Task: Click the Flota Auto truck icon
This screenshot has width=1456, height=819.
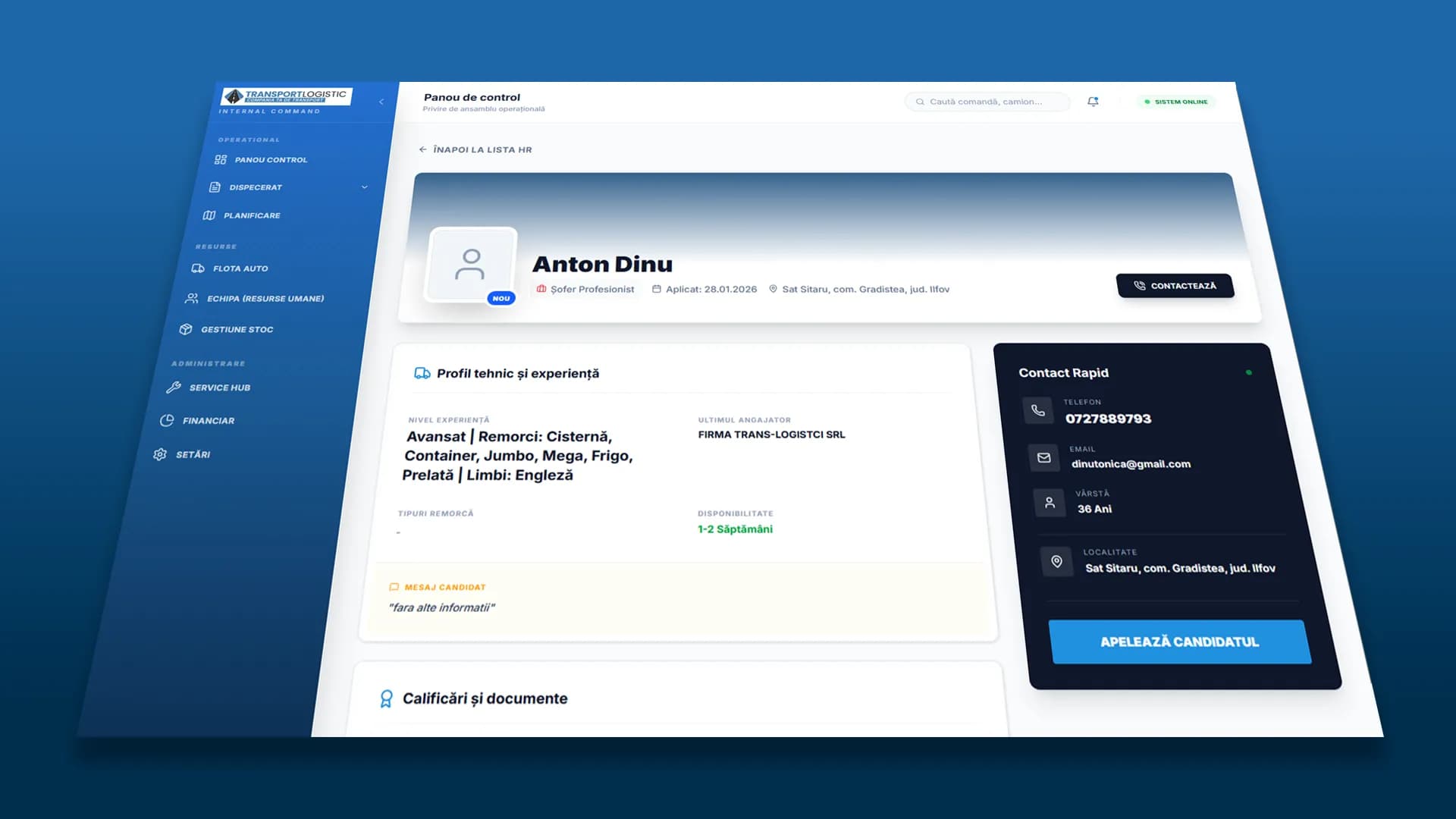Action: coord(198,268)
